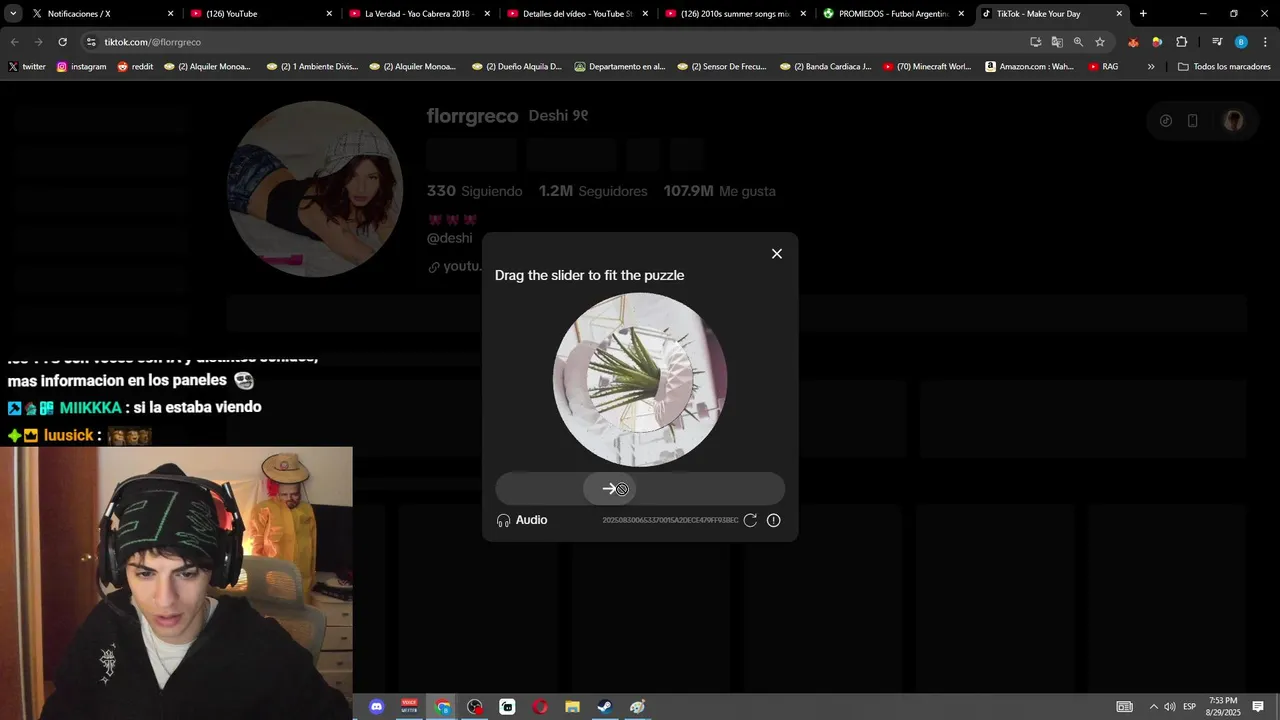Open the 1.2M Seguidores count

[x=593, y=191]
